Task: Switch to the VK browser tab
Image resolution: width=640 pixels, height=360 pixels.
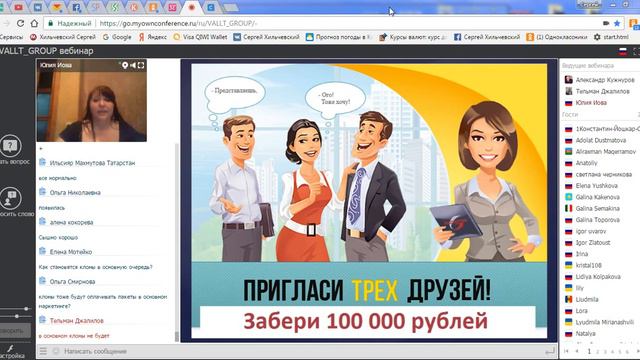Action: [x=38, y=7]
